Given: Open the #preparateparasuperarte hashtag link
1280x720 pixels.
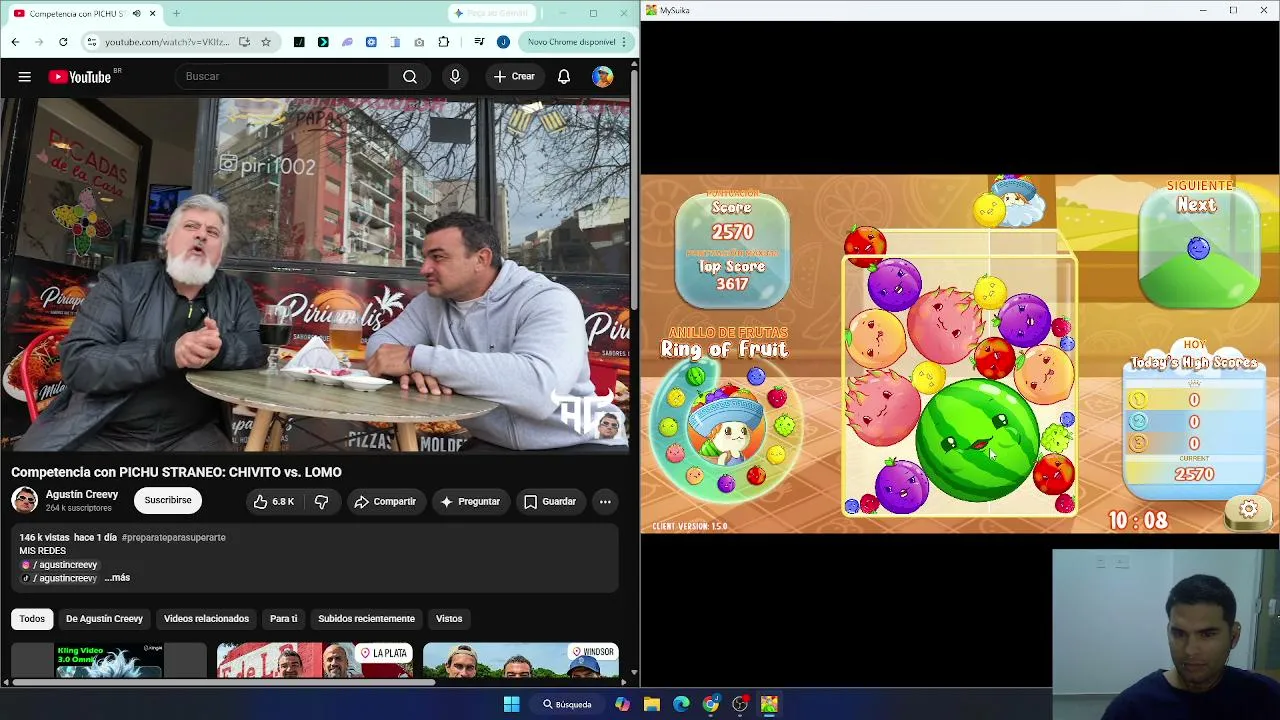Looking at the screenshot, I should click(x=173, y=537).
